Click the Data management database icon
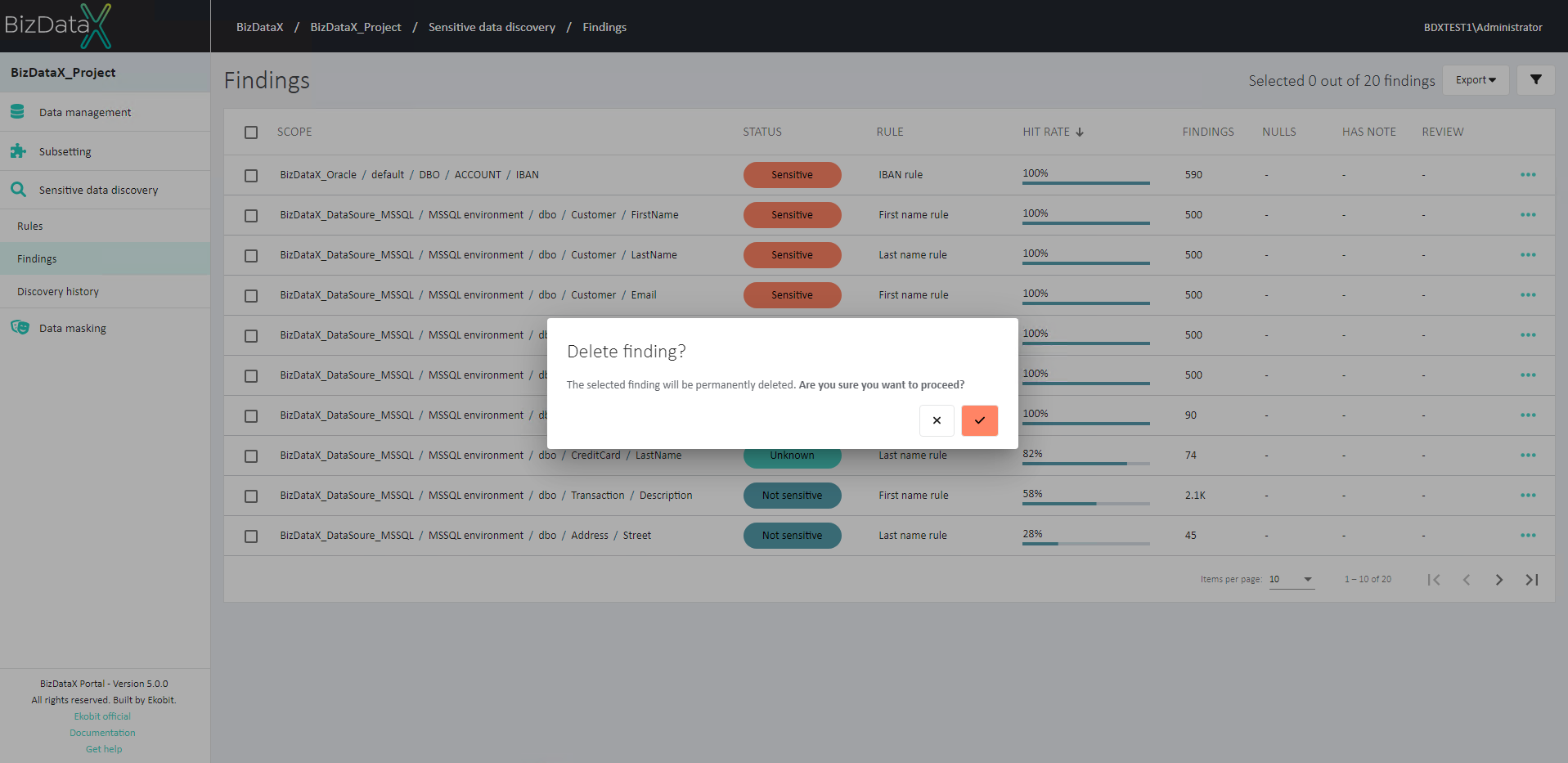 [x=17, y=111]
